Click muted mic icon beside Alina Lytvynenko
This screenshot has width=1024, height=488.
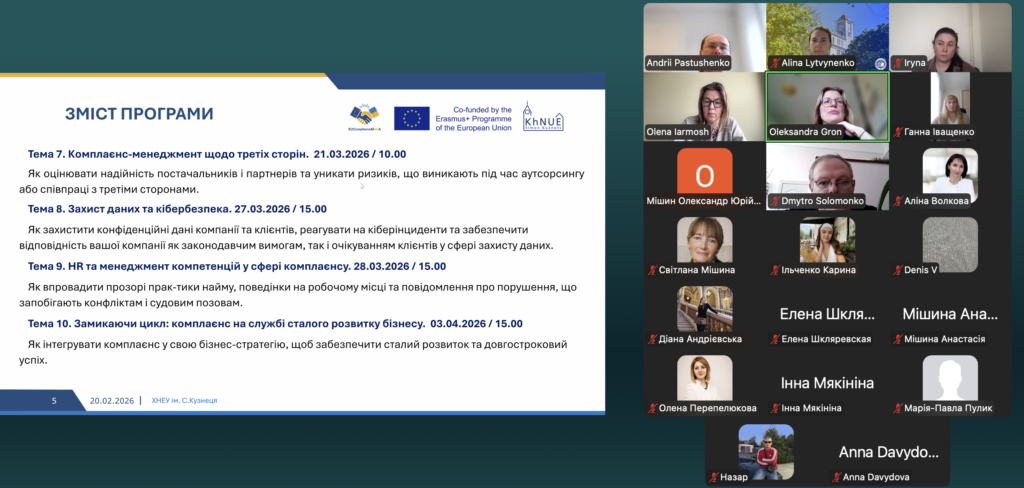click(x=774, y=63)
